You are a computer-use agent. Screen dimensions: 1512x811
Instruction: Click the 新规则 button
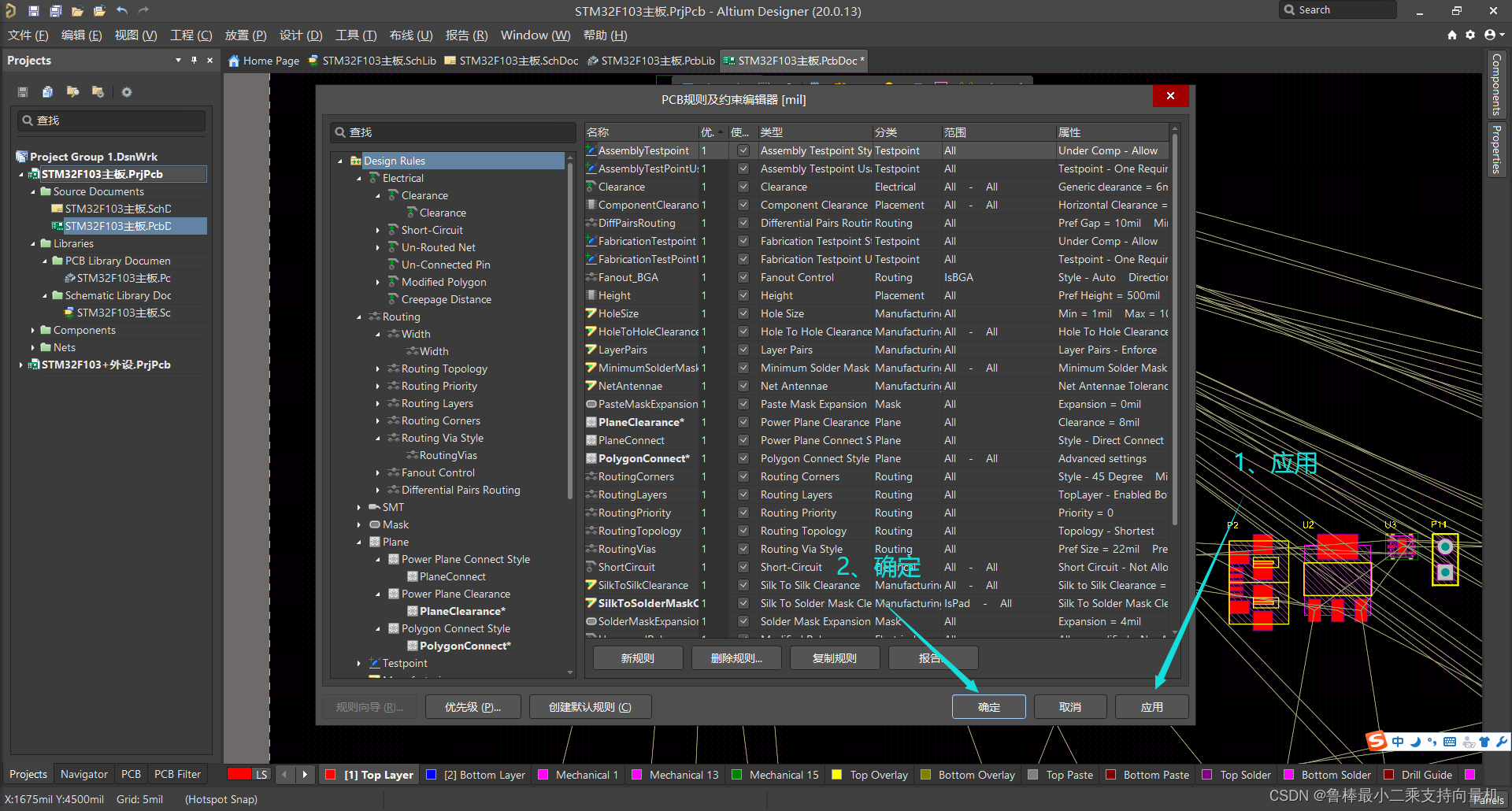(x=638, y=658)
